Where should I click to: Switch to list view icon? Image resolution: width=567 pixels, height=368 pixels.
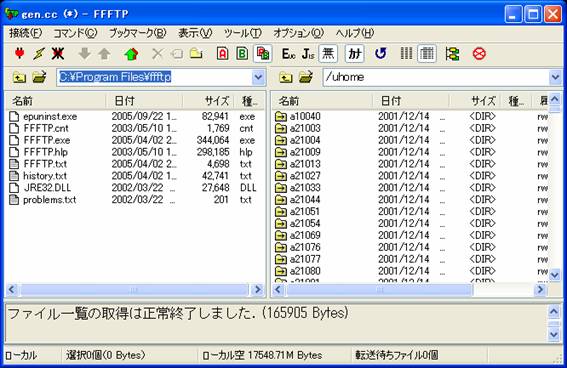click(x=406, y=54)
